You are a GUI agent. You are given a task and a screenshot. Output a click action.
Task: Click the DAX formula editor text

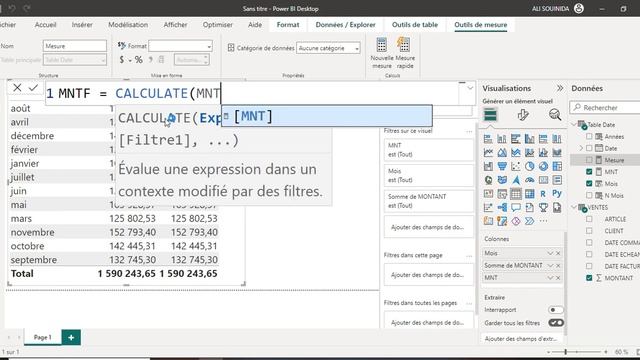(x=253, y=93)
